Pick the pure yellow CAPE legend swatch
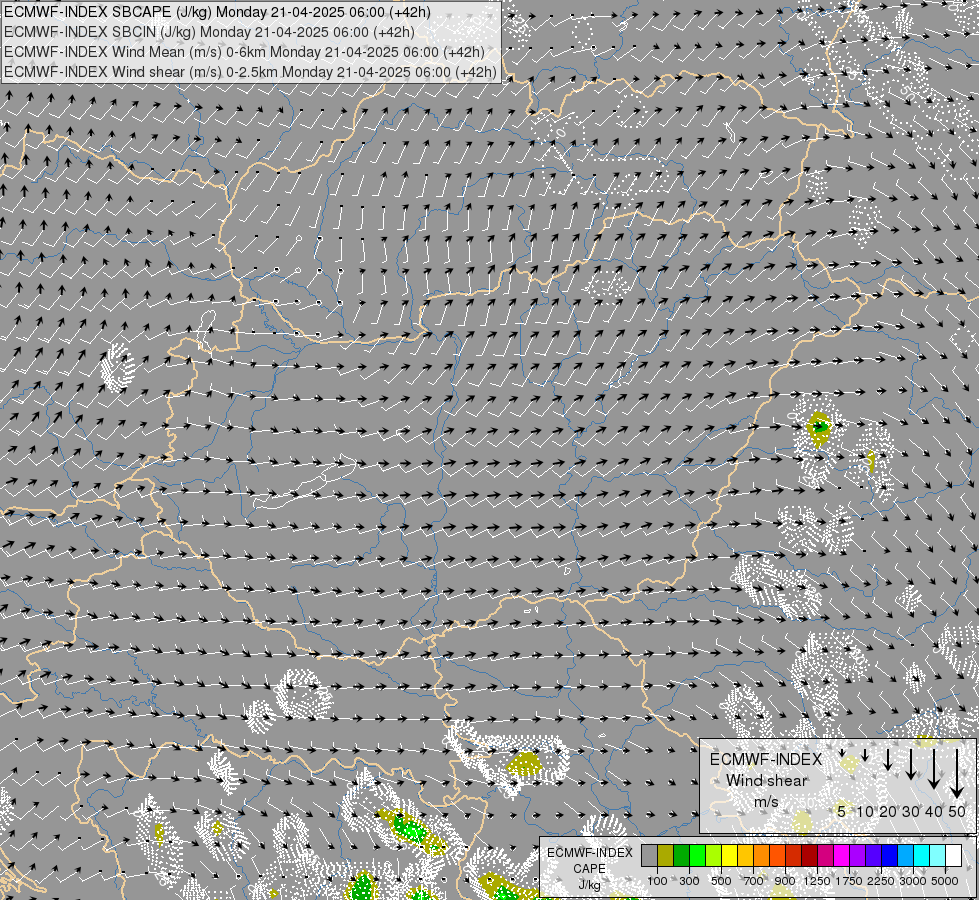Screen dimensions: 979x900 click(x=729, y=856)
